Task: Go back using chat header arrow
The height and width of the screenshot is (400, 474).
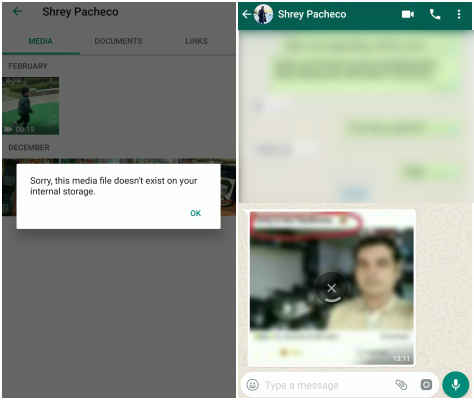Action: point(246,14)
